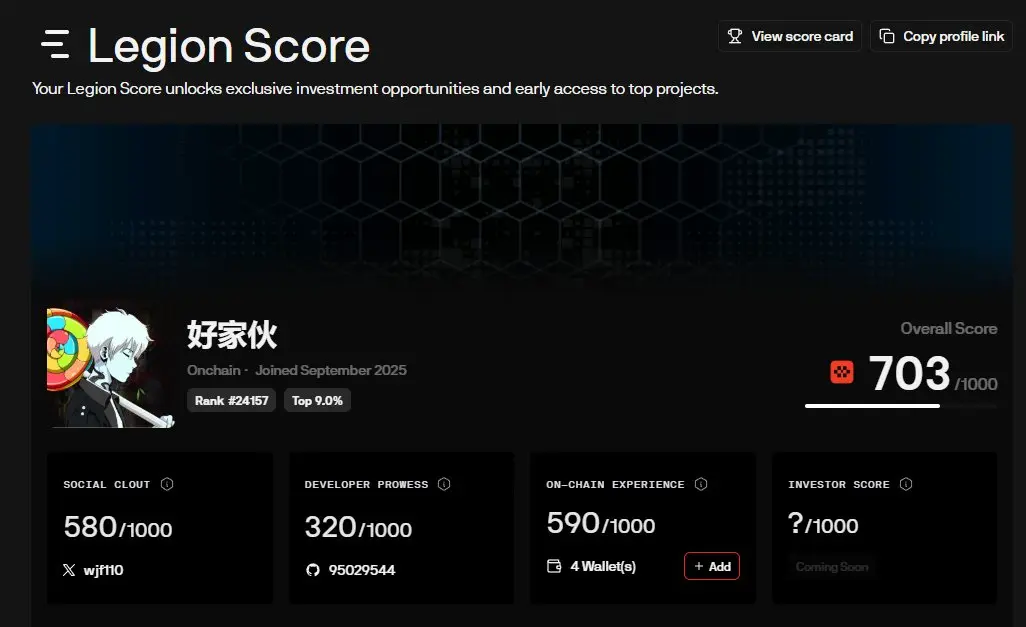Viewport: 1026px width, 627px height.
Task: Click the 320/1000 Developer Prowess score
Action: [359, 527]
